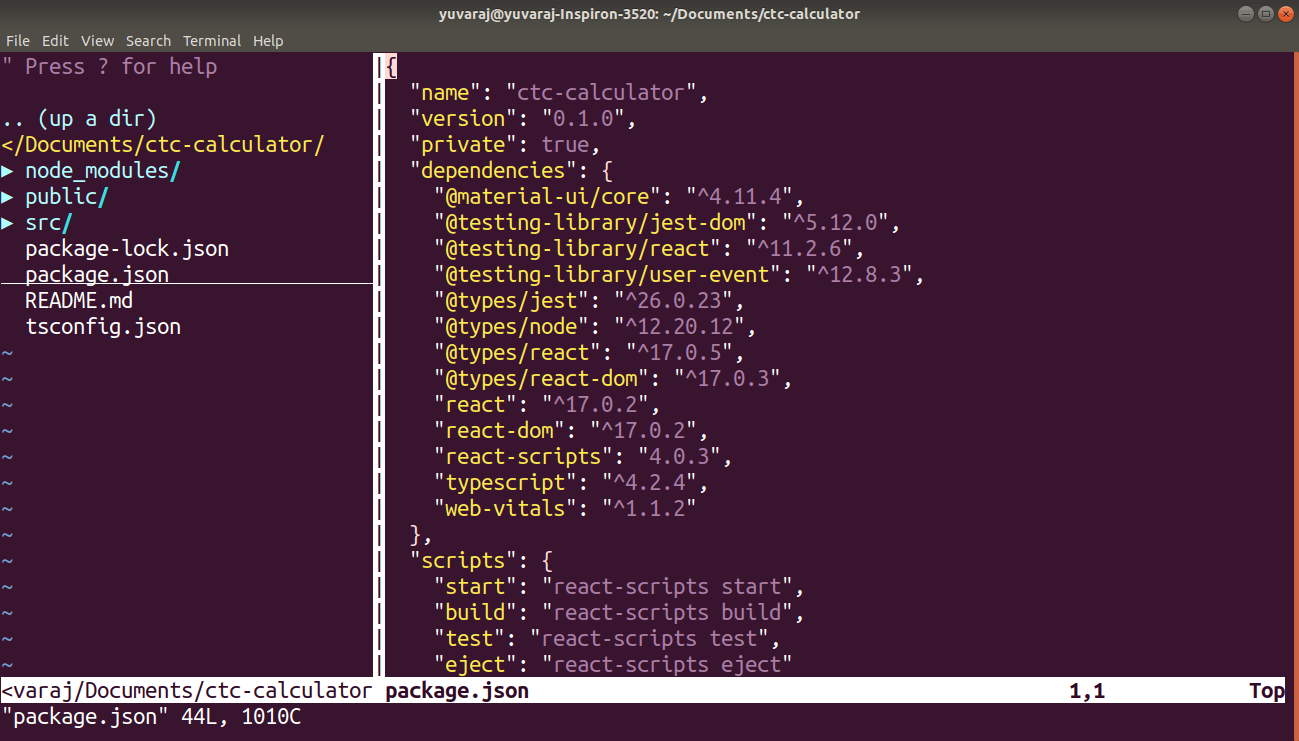1299x741 pixels.
Task: Close the terminal window
Action: point(1286,14)
